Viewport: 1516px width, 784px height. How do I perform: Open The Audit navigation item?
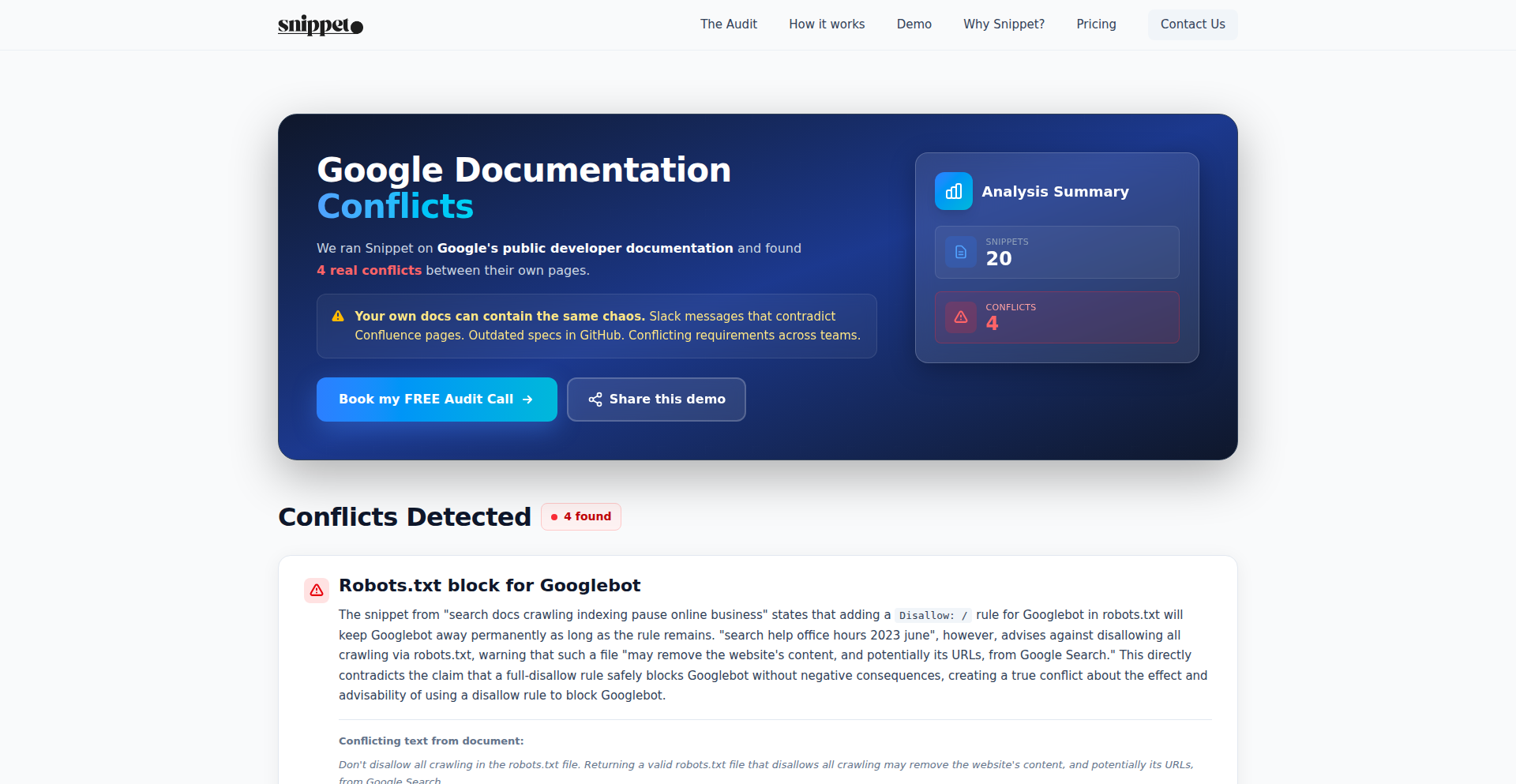point(728,24)
